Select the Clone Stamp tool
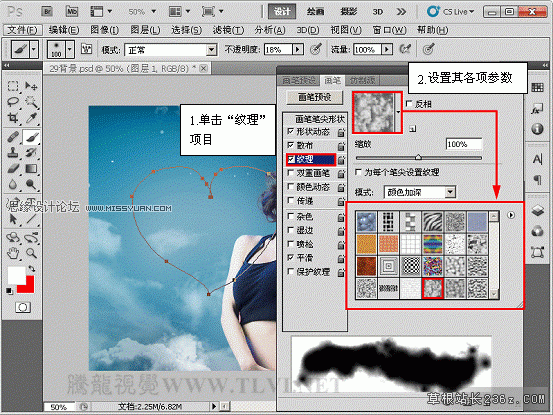 (13, 152)
